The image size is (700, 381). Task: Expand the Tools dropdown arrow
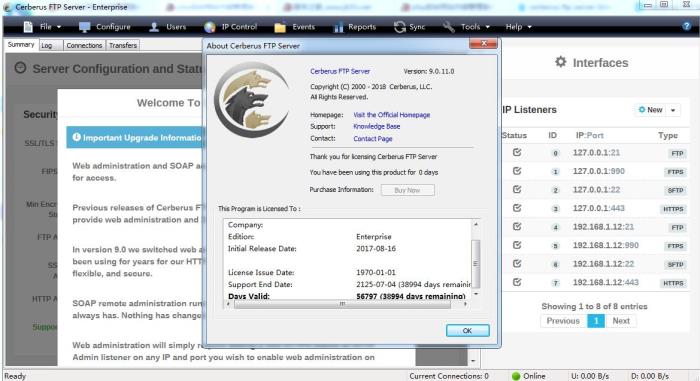coord(487,27)
